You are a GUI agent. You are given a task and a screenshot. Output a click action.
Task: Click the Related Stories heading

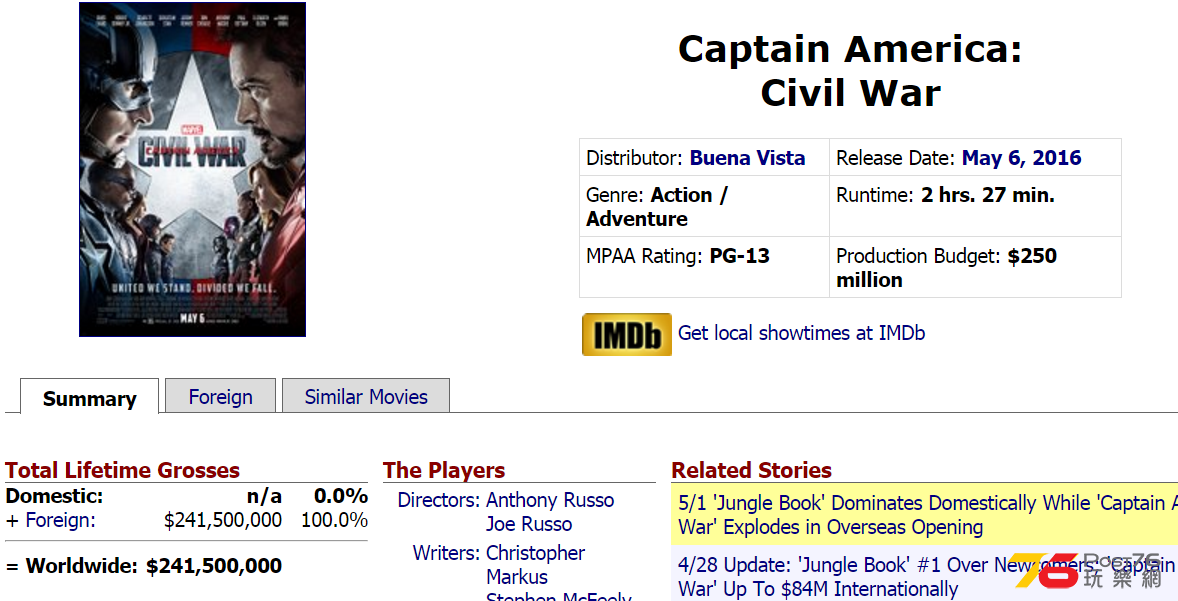coord(751,470)
